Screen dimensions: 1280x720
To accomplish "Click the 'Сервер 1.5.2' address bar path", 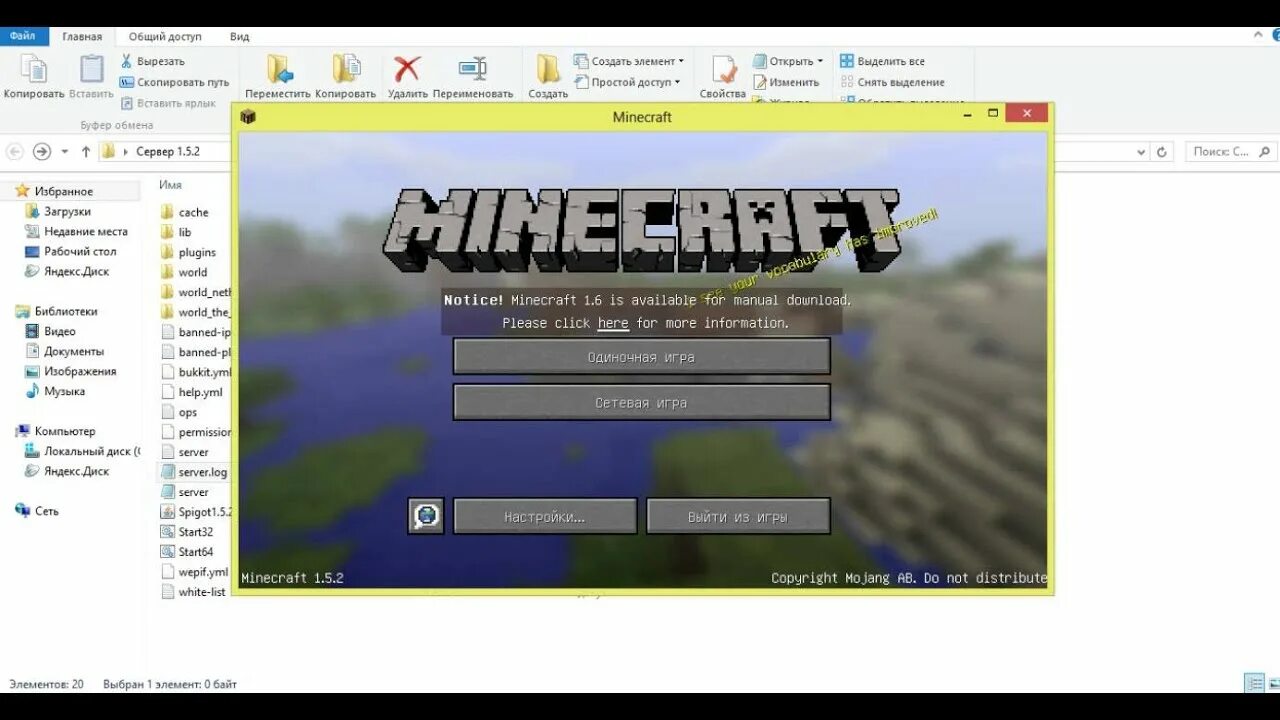I will click(168, 152).
